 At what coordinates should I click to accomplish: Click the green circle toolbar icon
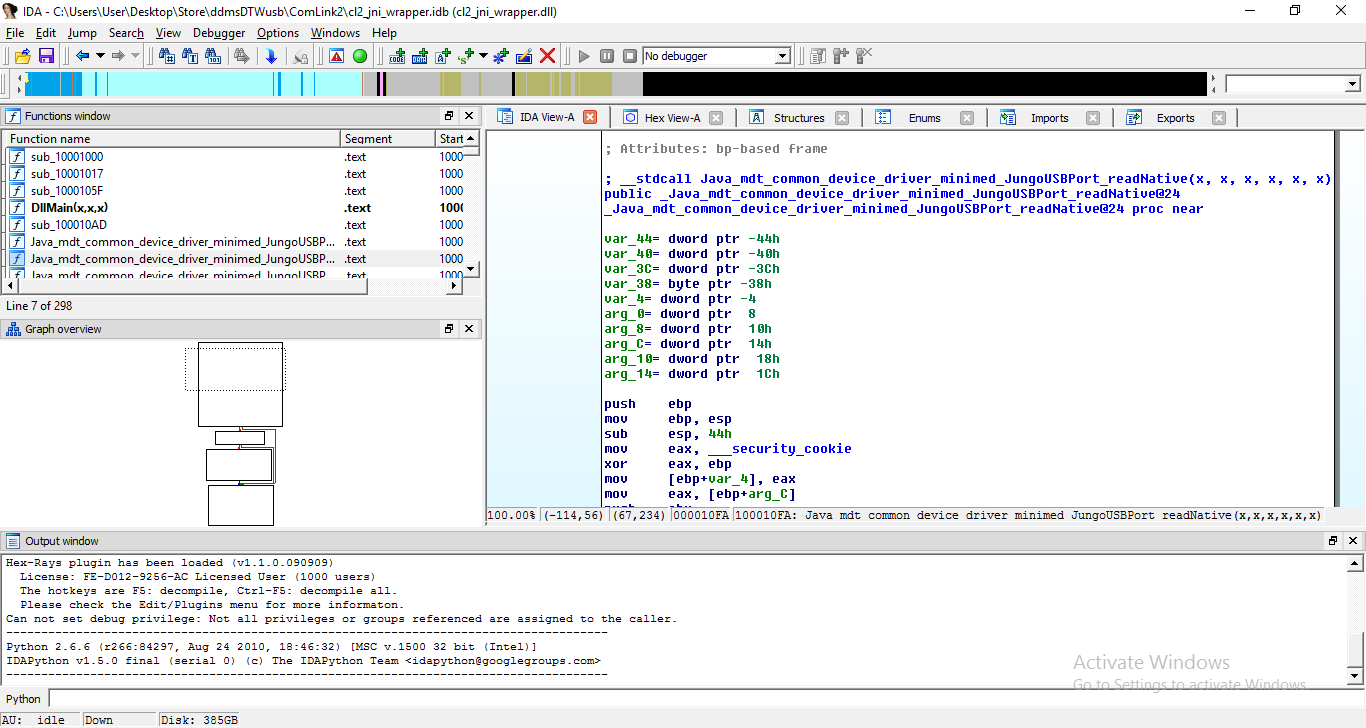360,56
